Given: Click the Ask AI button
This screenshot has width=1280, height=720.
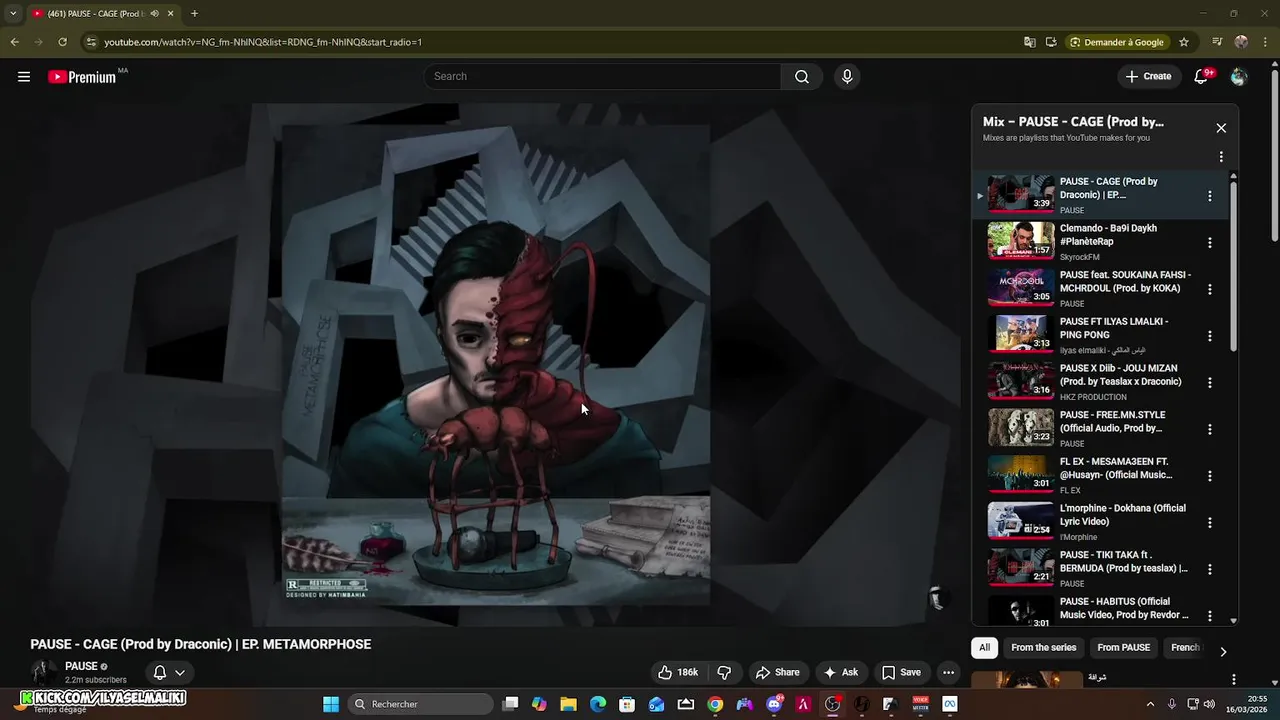Looking at the screenshot, I should (840, 672).
